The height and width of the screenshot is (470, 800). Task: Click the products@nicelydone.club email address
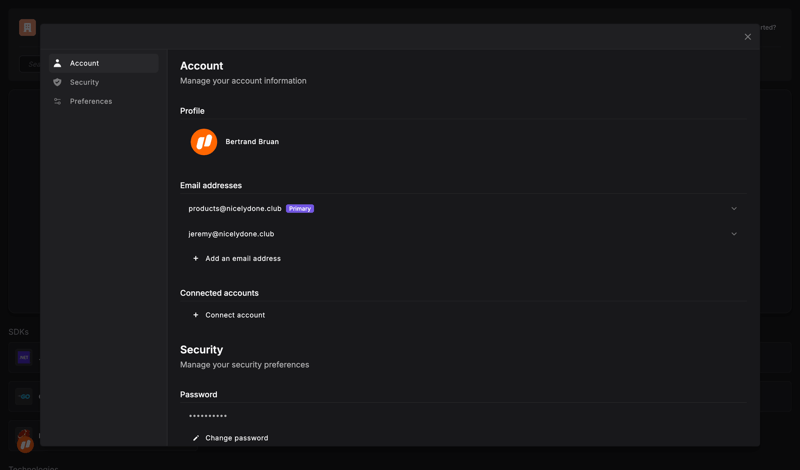click(x=235, y=209)
